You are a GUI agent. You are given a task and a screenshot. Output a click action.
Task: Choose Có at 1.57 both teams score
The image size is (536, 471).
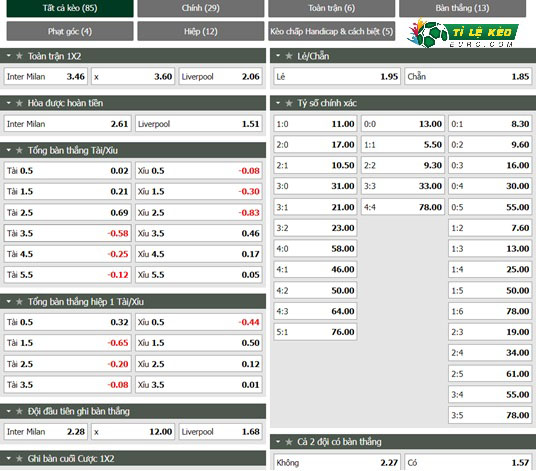468,462
